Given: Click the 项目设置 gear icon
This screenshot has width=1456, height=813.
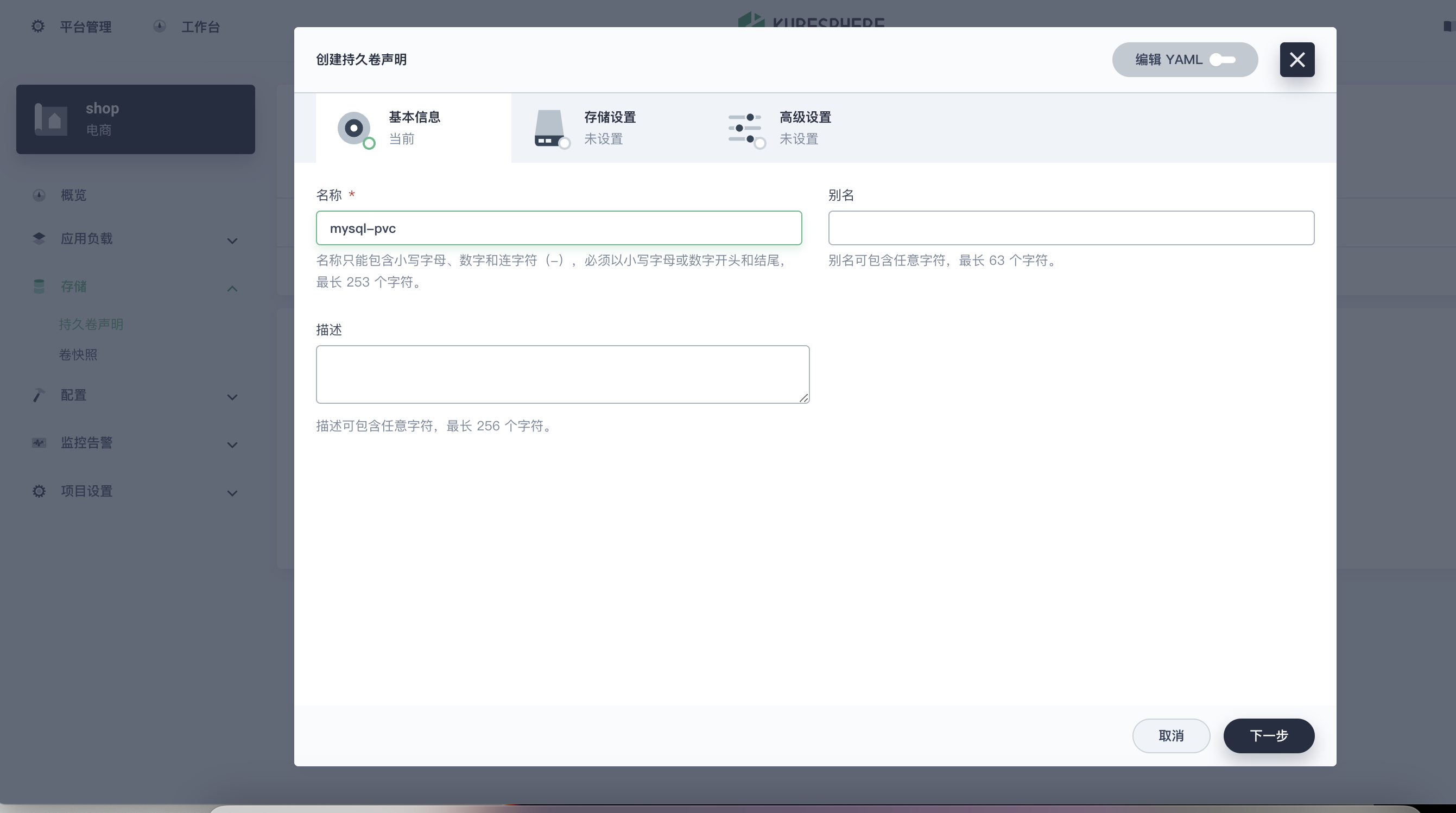Looking at the screenshot, I should [39, 492].
